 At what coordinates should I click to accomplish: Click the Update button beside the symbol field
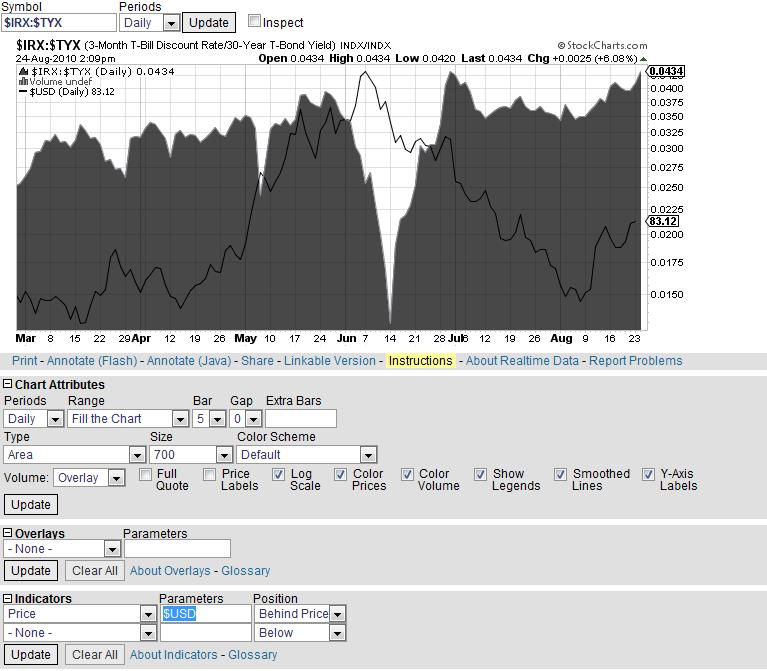208,22
